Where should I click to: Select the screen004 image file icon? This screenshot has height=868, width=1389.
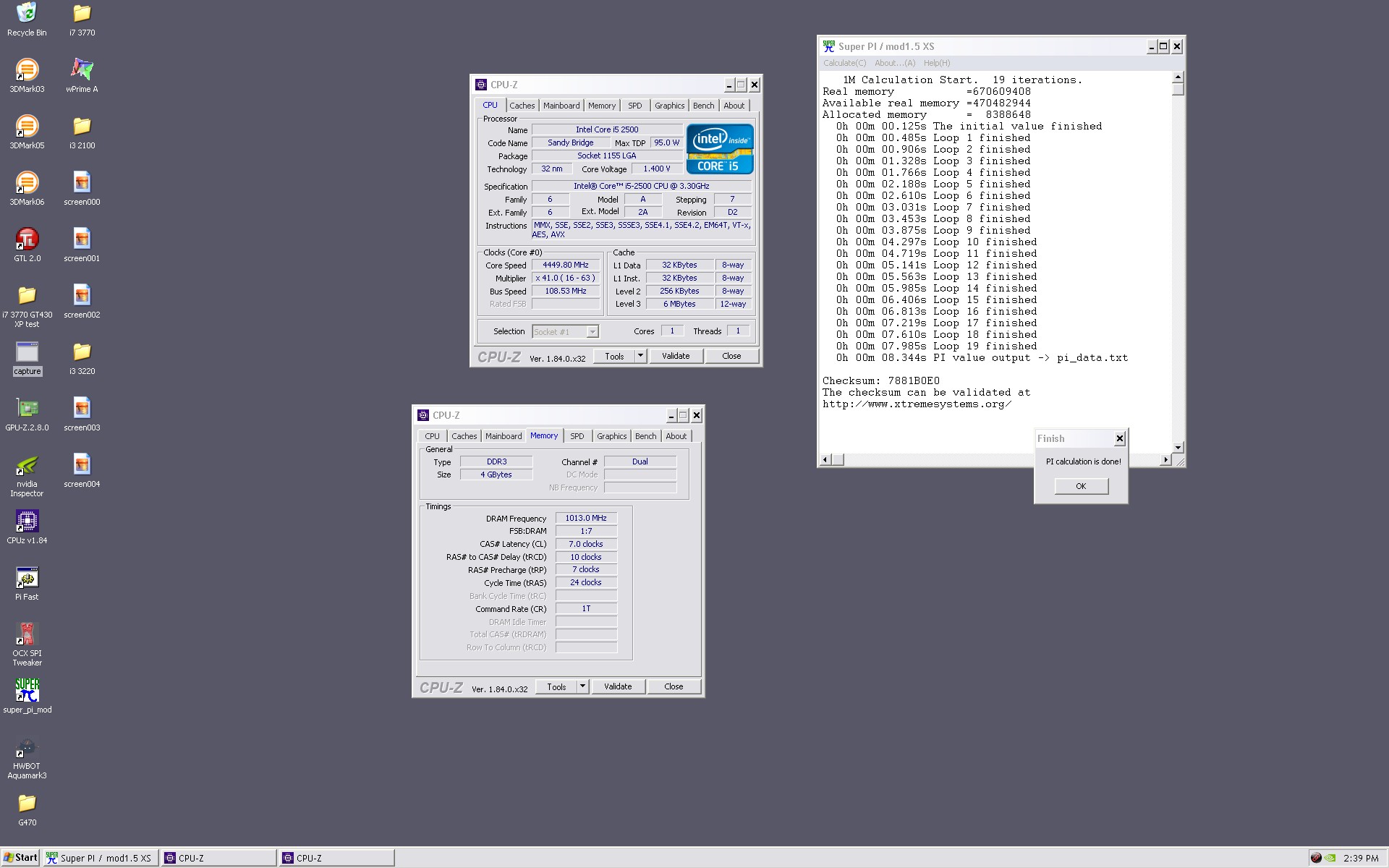click(82, 470)
